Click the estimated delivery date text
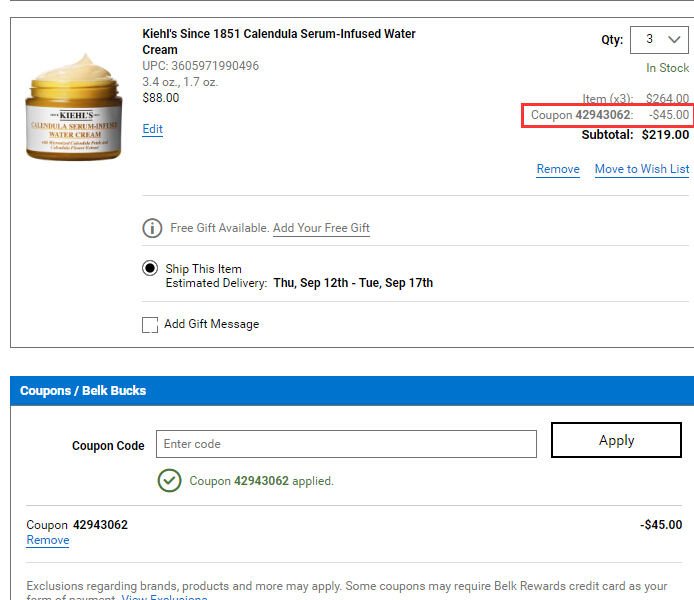Viewport: 694px width, 600px height. [x=353, y=283]
